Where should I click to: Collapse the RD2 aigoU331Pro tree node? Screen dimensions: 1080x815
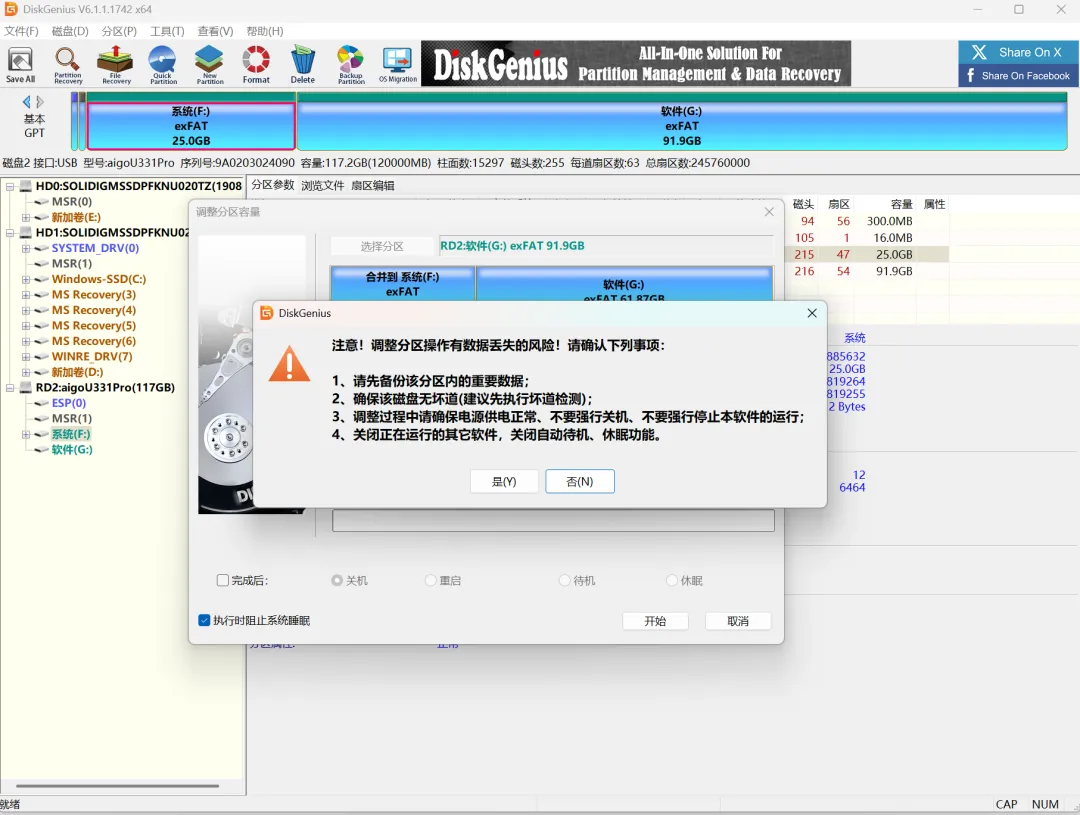10,387
